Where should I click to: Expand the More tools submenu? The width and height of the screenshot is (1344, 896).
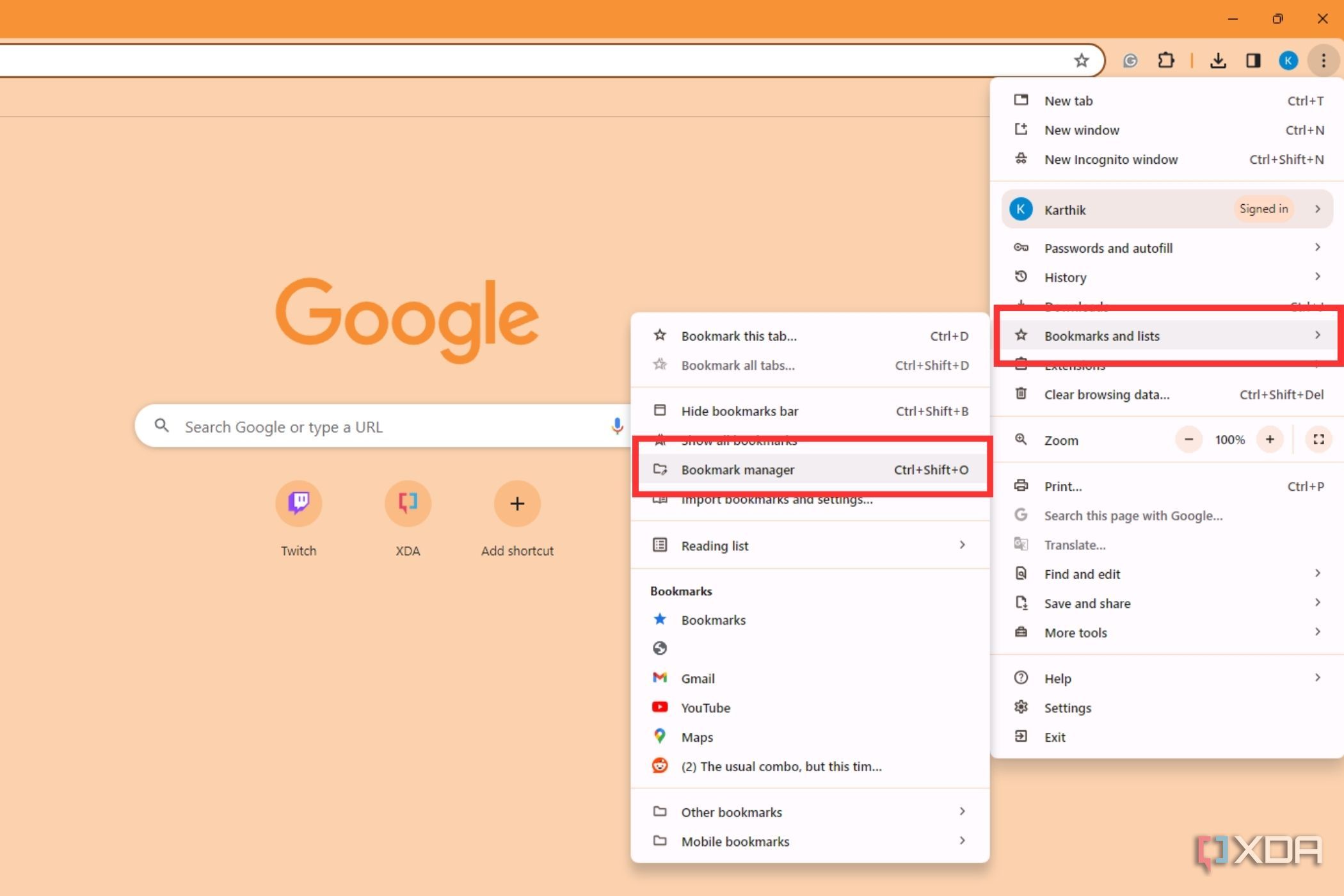1075,632
